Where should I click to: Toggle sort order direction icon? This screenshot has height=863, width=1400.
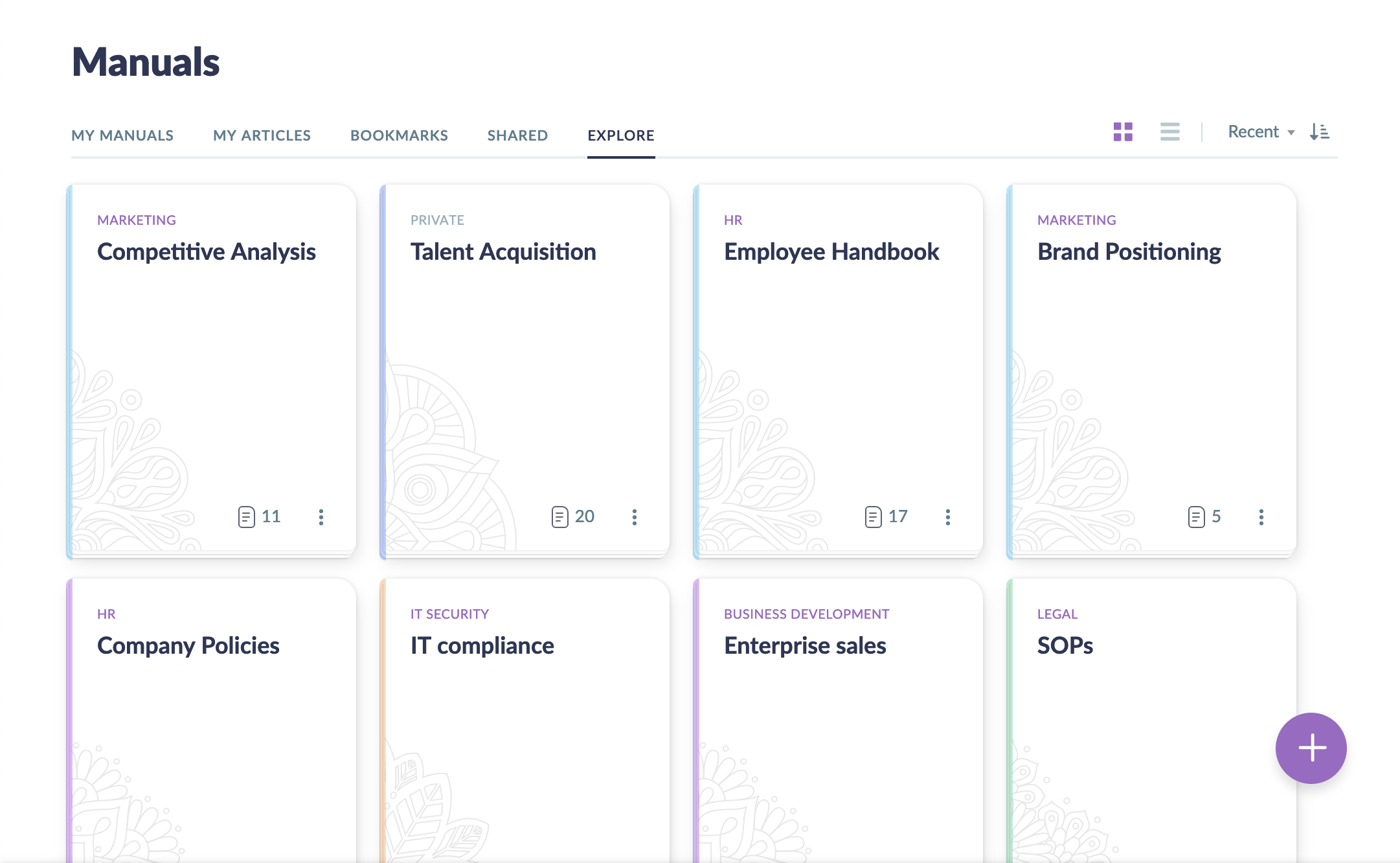point(1319,132)
